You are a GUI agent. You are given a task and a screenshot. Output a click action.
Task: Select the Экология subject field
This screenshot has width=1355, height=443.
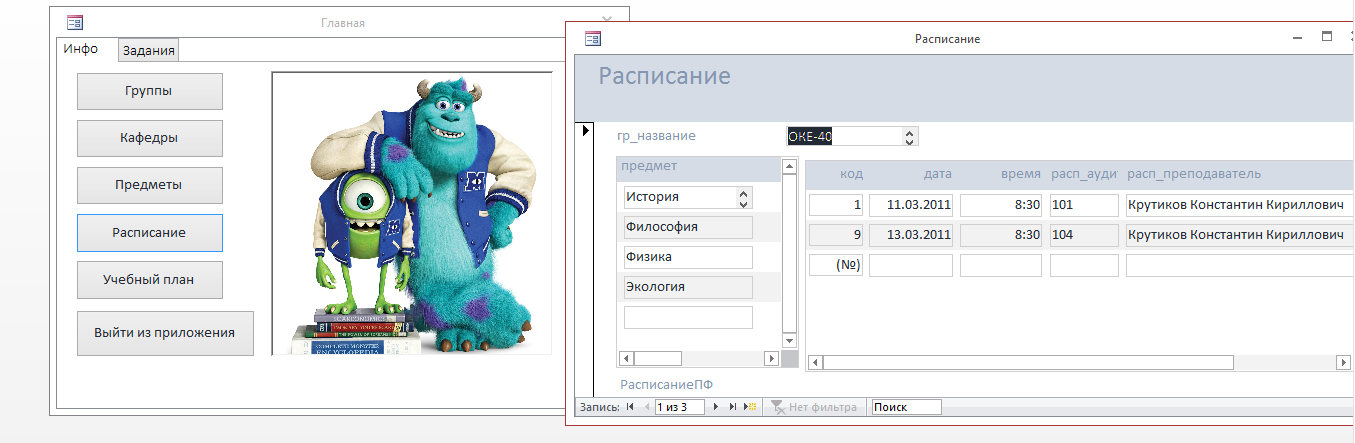click(x=688, y=287)
